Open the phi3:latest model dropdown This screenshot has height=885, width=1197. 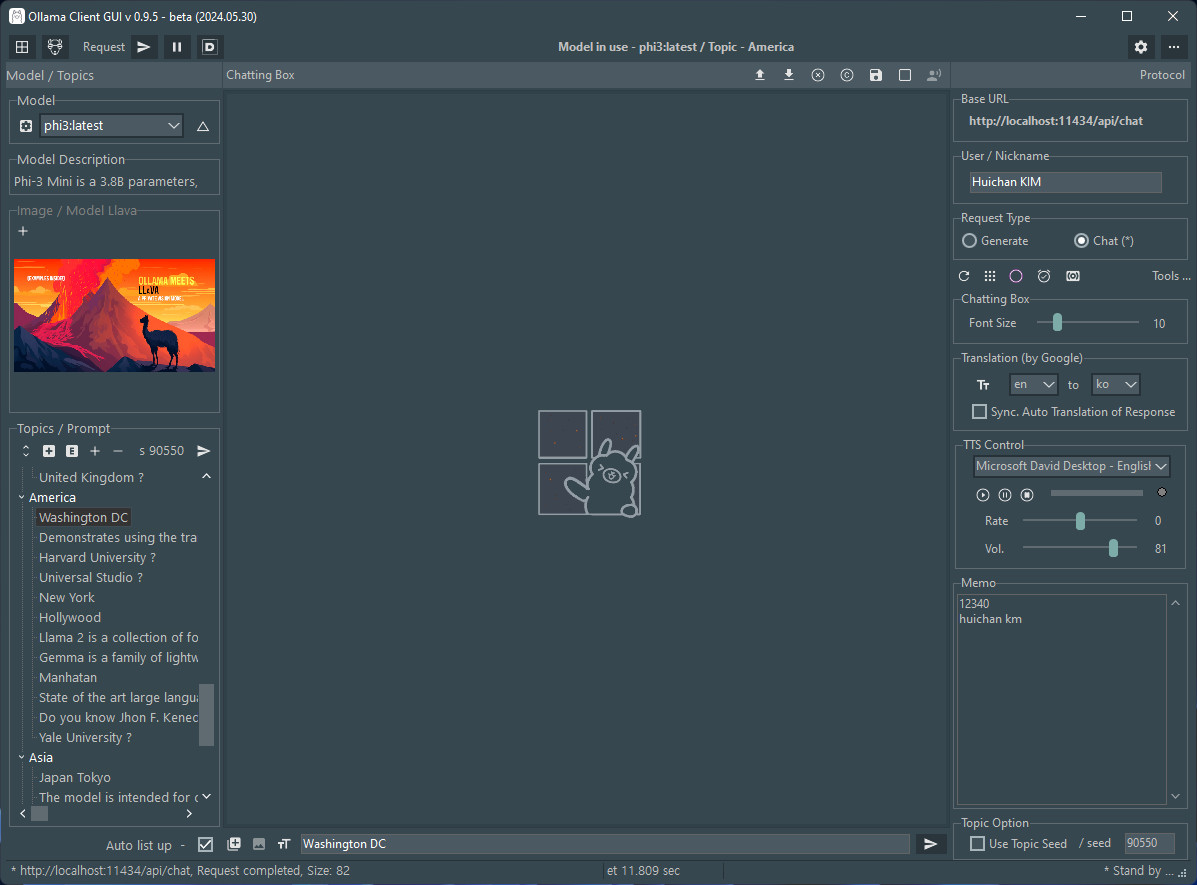(111, 126)
